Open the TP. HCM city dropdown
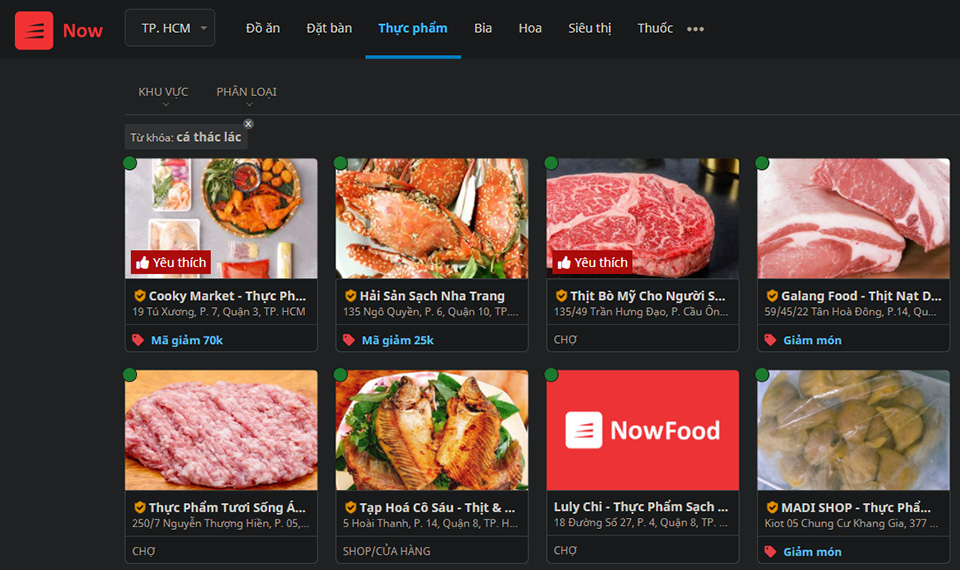 (170, 28)
